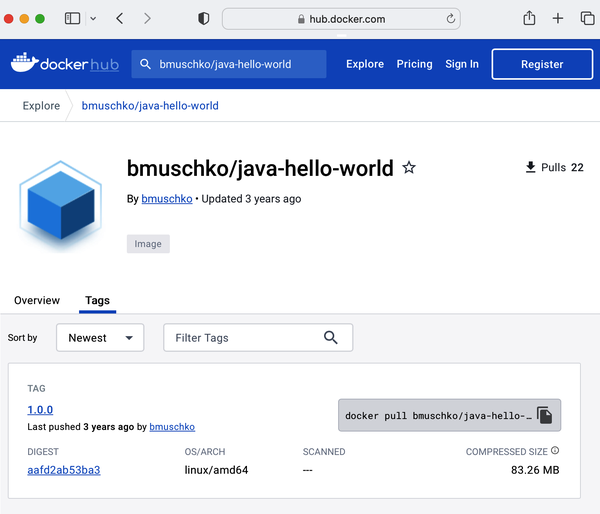The image size is (600, 514).
Task: Open the 1.0.0 tag link
Action: click(x=40, y=410)
